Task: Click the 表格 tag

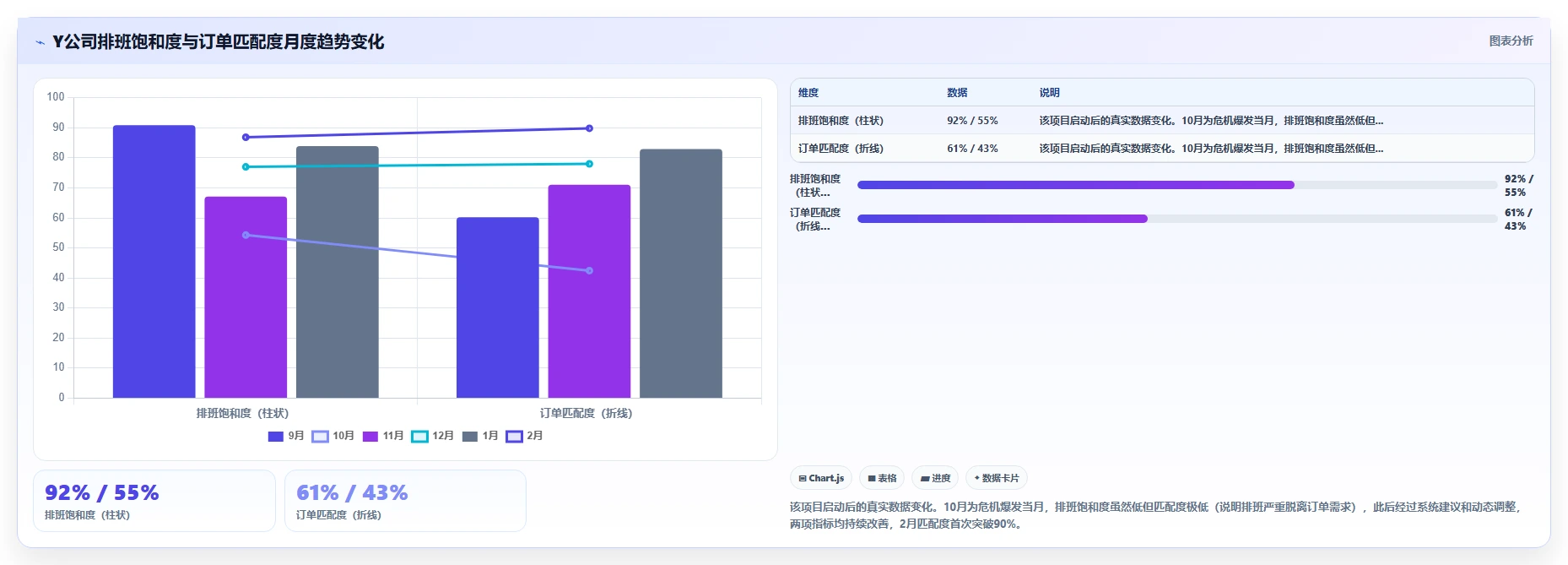Action: tap(882, 478)
